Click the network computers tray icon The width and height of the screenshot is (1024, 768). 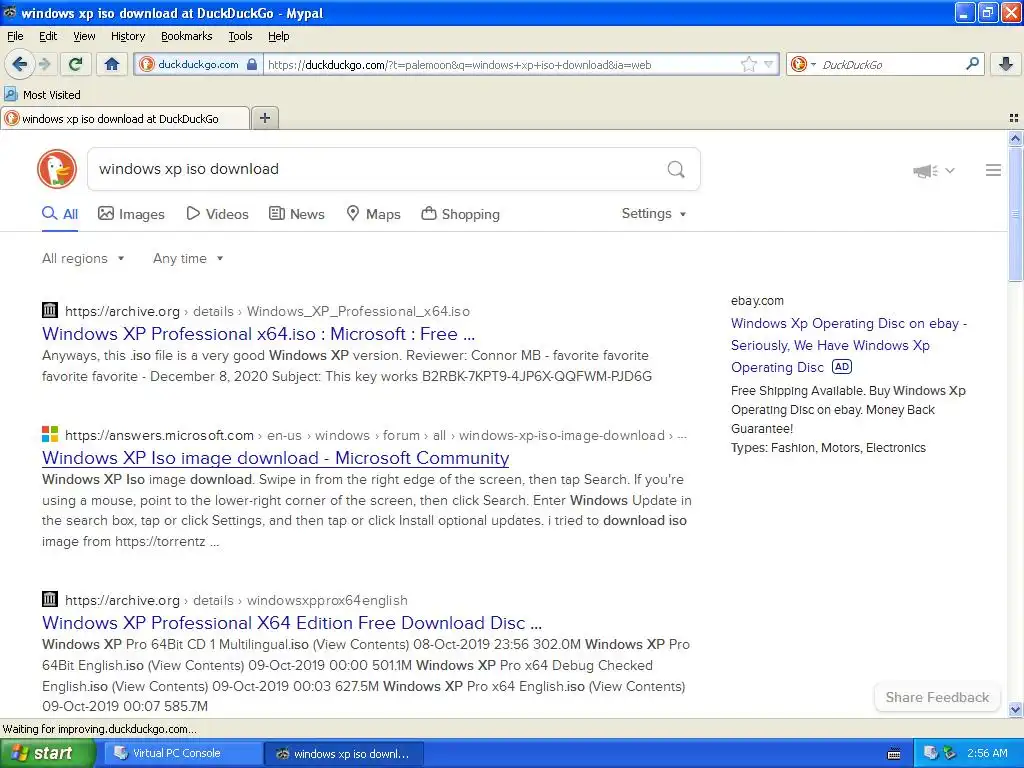coord(931,753)
